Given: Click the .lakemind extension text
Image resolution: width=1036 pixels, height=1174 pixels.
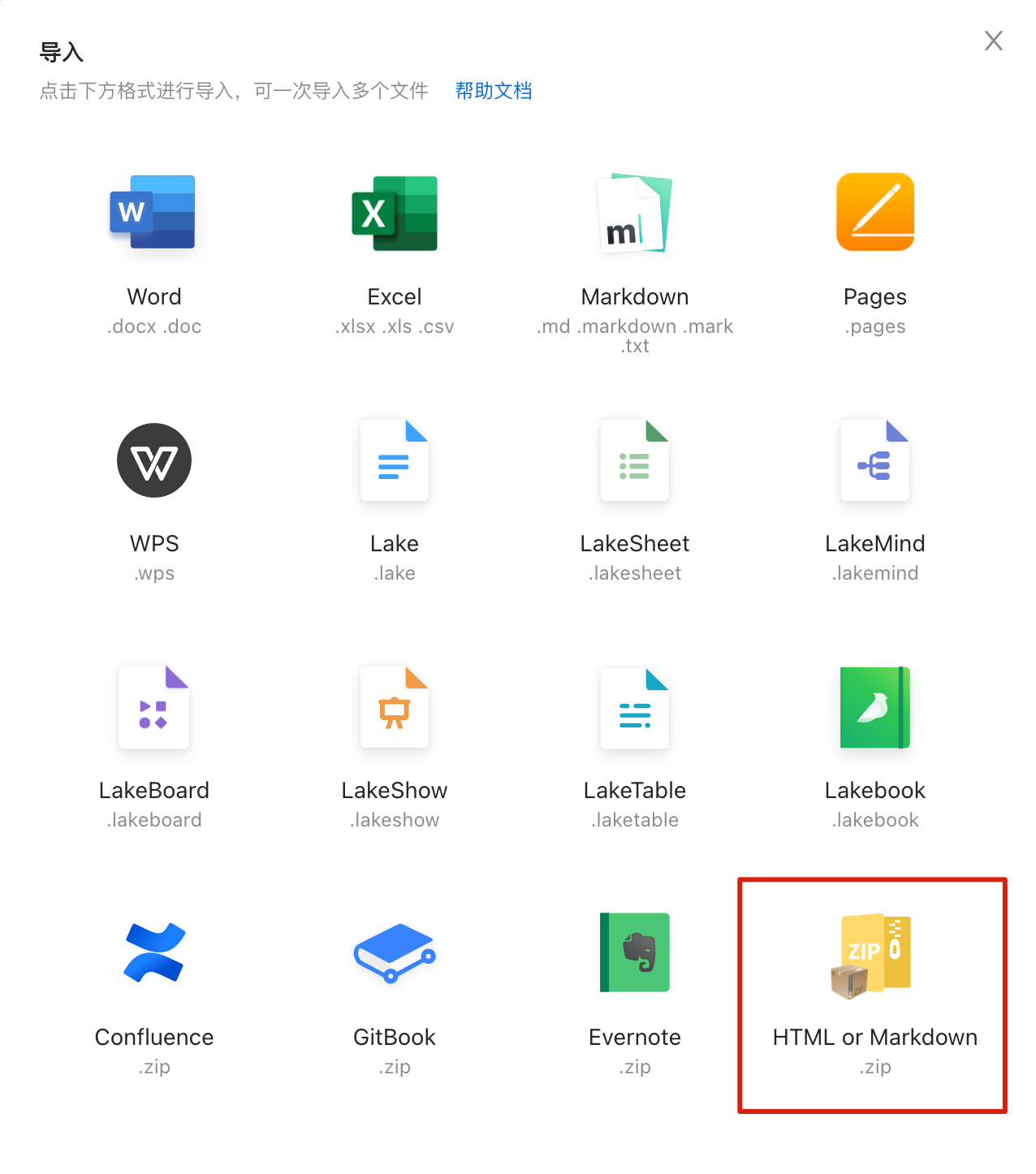Looking at the screenshot, I should 875,573.
